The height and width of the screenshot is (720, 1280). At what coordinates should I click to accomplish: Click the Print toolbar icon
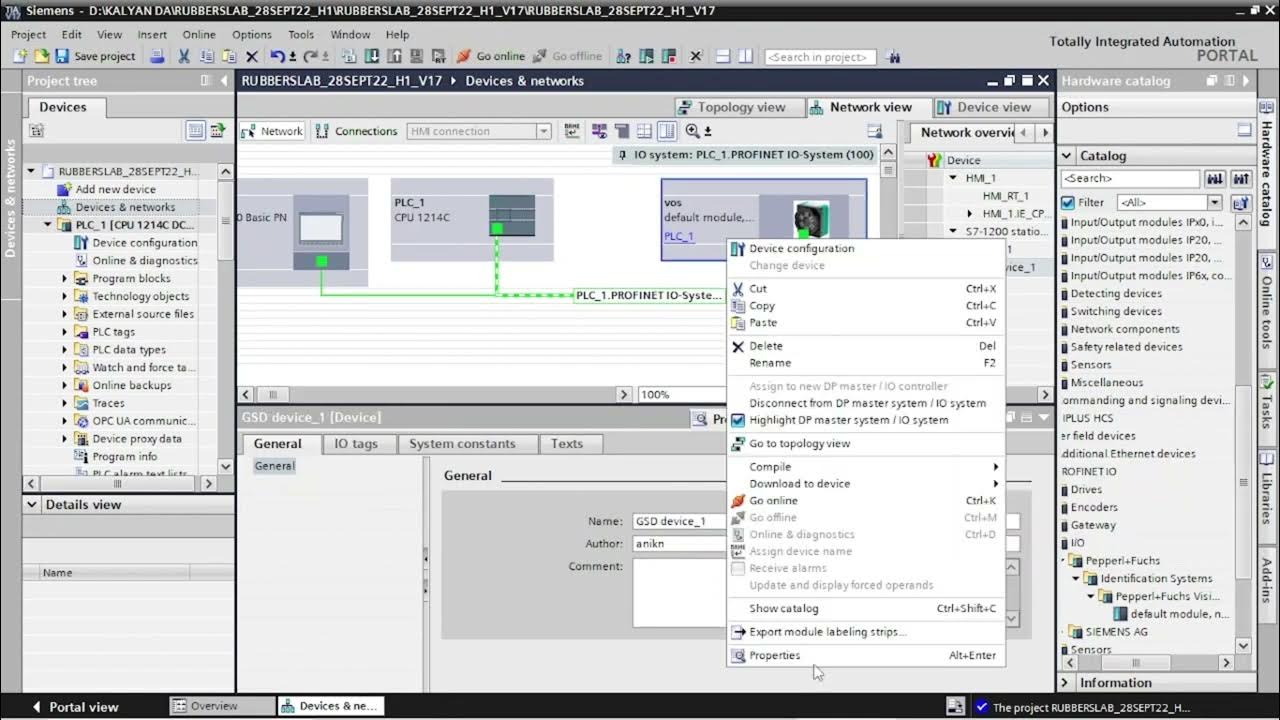click(157, 57)
